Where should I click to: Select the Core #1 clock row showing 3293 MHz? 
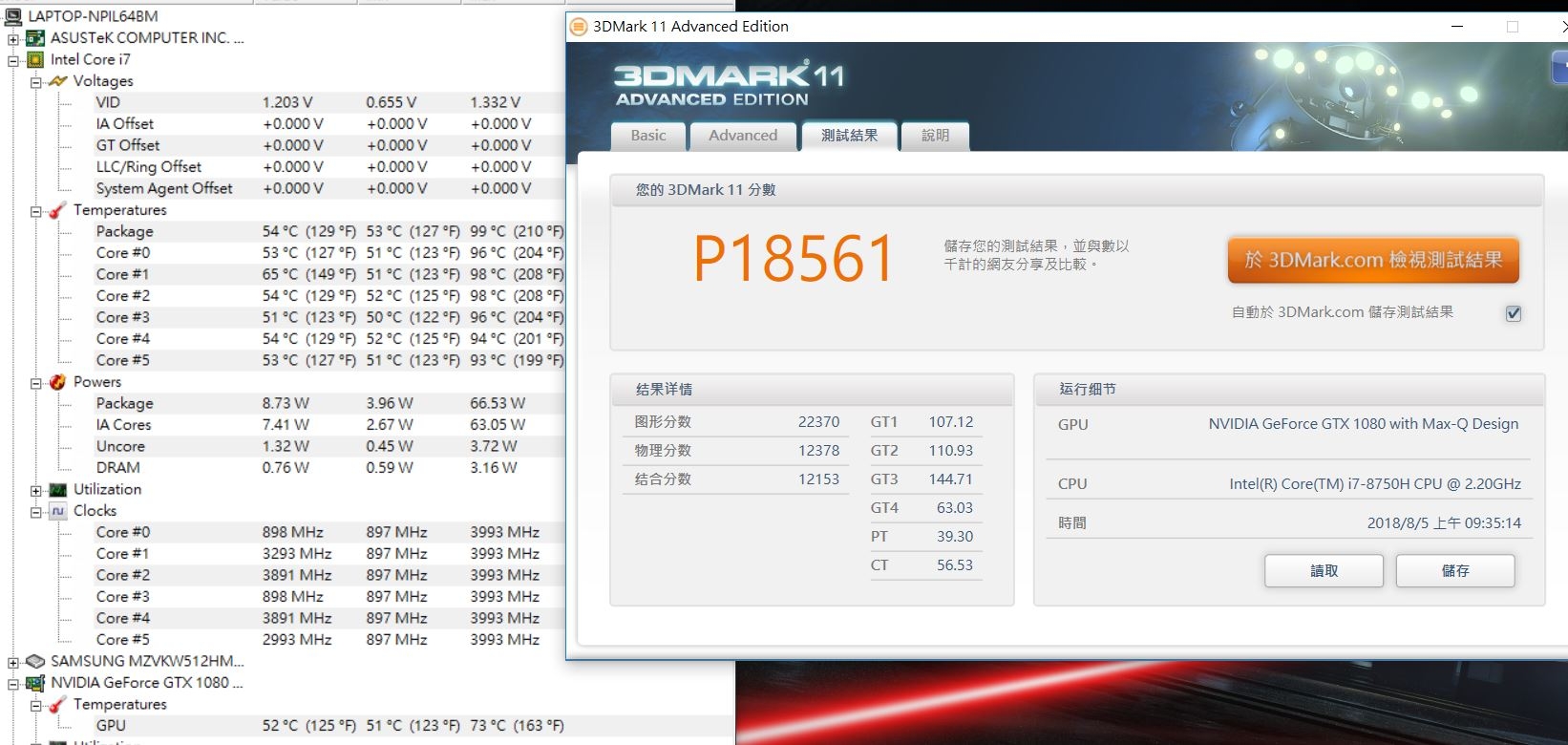coord(329,554)
